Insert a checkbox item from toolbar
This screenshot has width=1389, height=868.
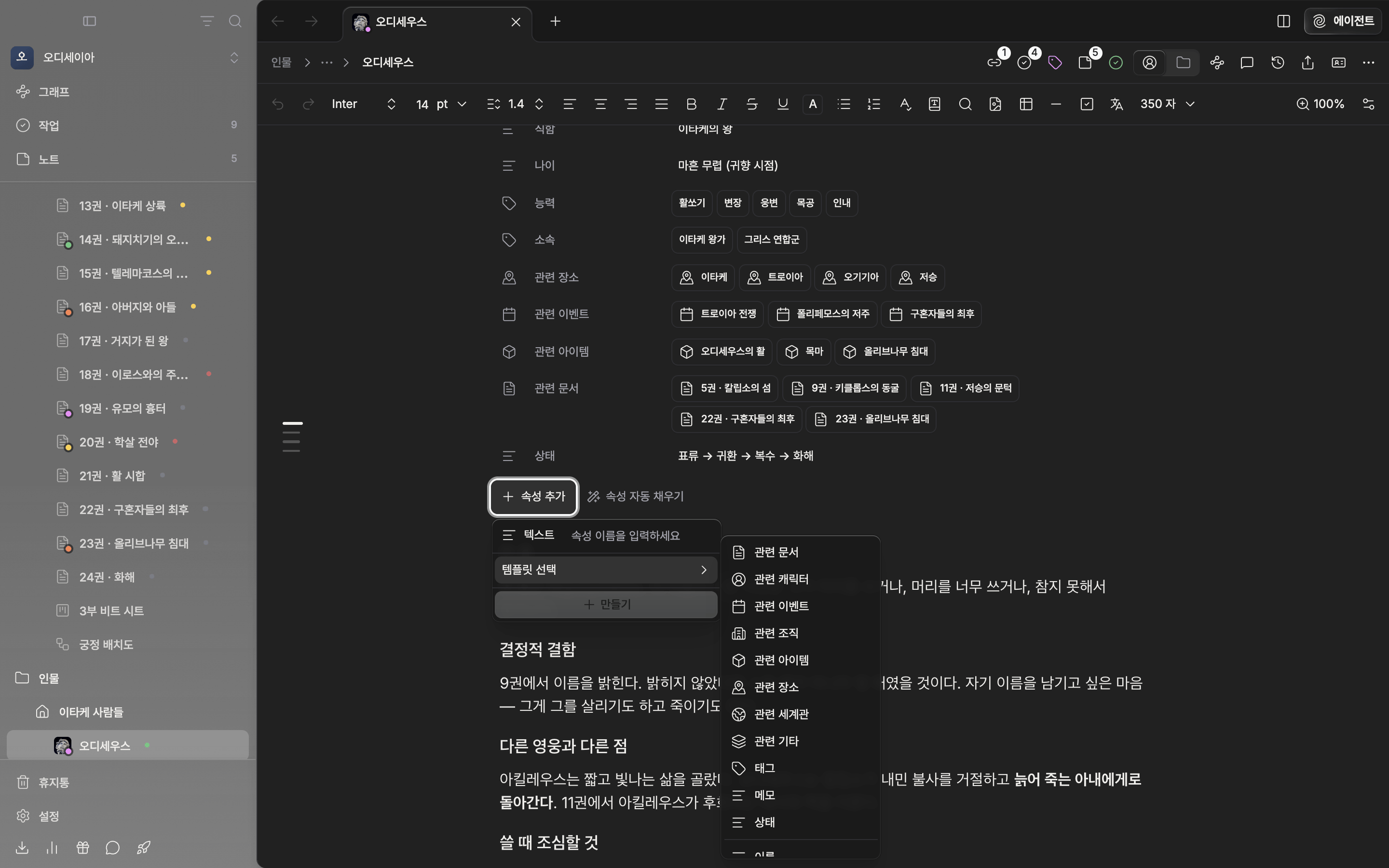coord(1087,104)
